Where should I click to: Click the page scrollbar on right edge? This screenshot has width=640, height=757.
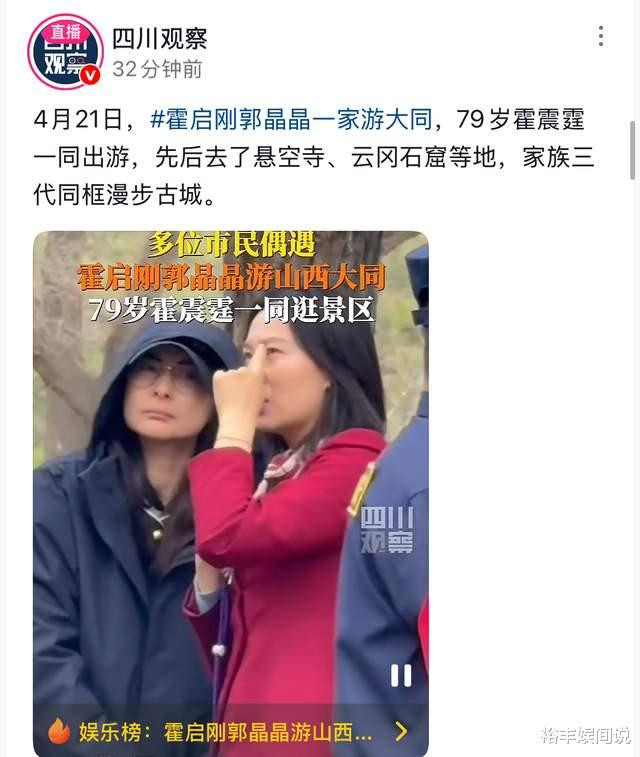pyautogui.click(x=633, y=150)
